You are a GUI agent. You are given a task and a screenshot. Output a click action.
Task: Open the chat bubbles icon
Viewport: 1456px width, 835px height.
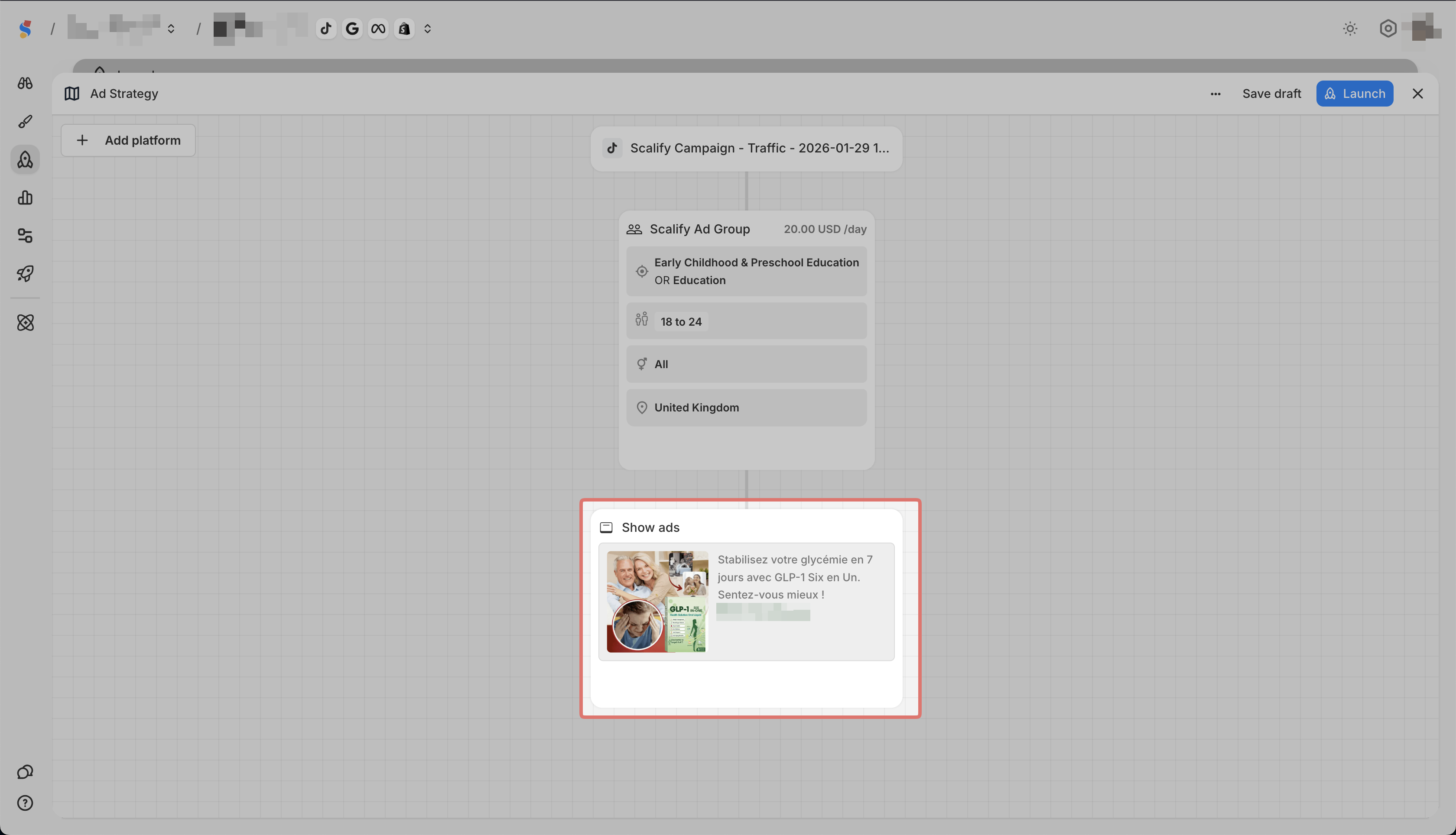click(25, 772)
